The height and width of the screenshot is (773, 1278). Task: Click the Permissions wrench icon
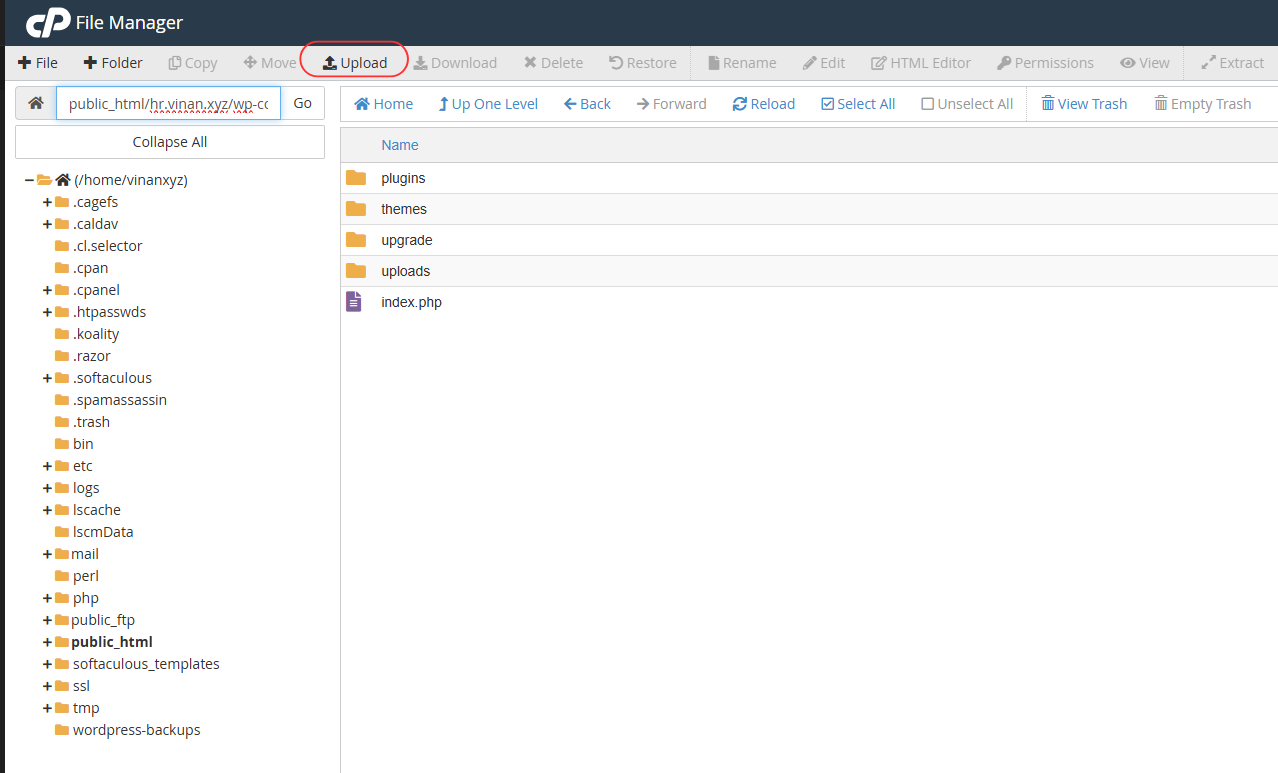coord(1004,62)
